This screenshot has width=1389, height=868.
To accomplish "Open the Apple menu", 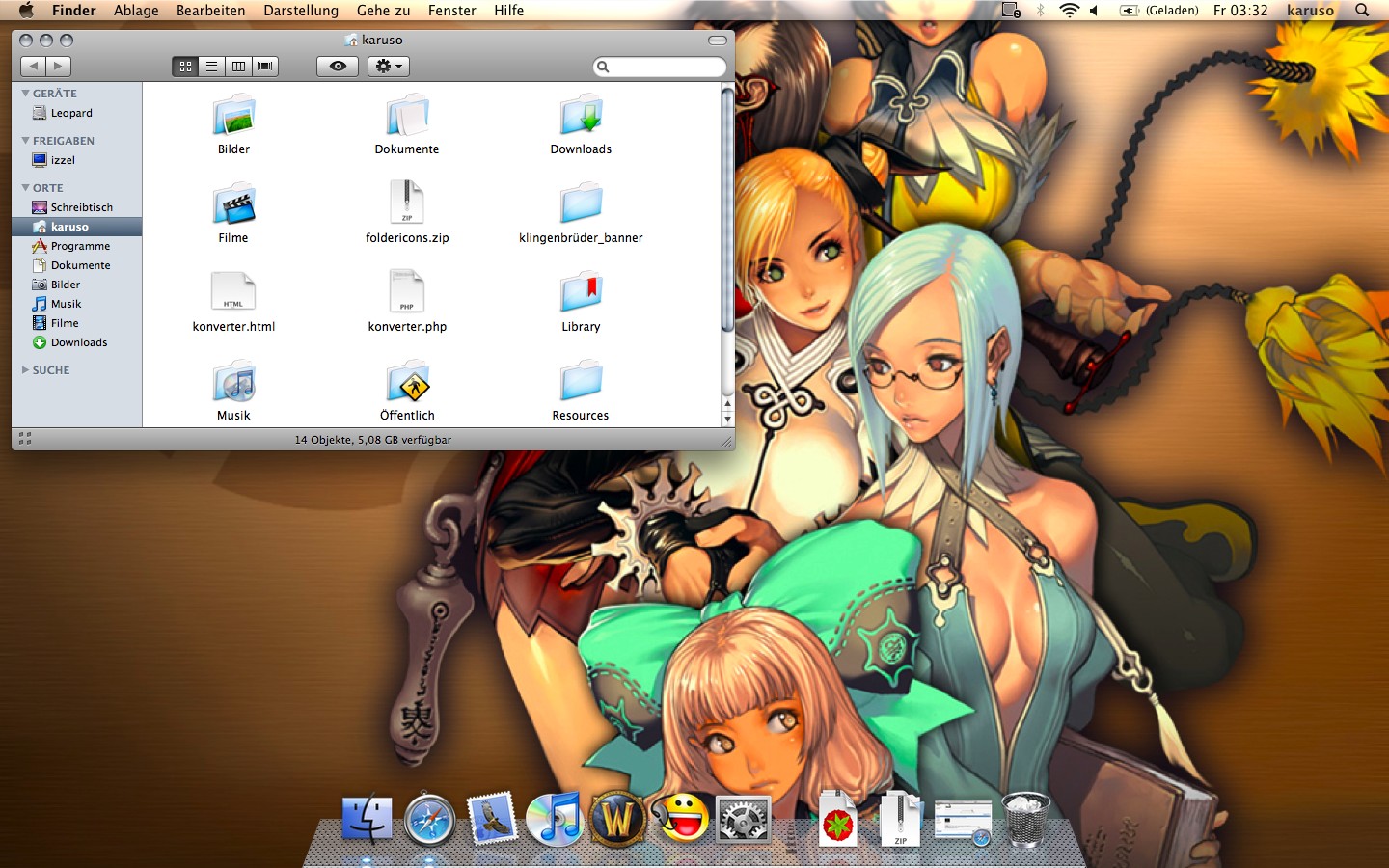I will point(26,11).
